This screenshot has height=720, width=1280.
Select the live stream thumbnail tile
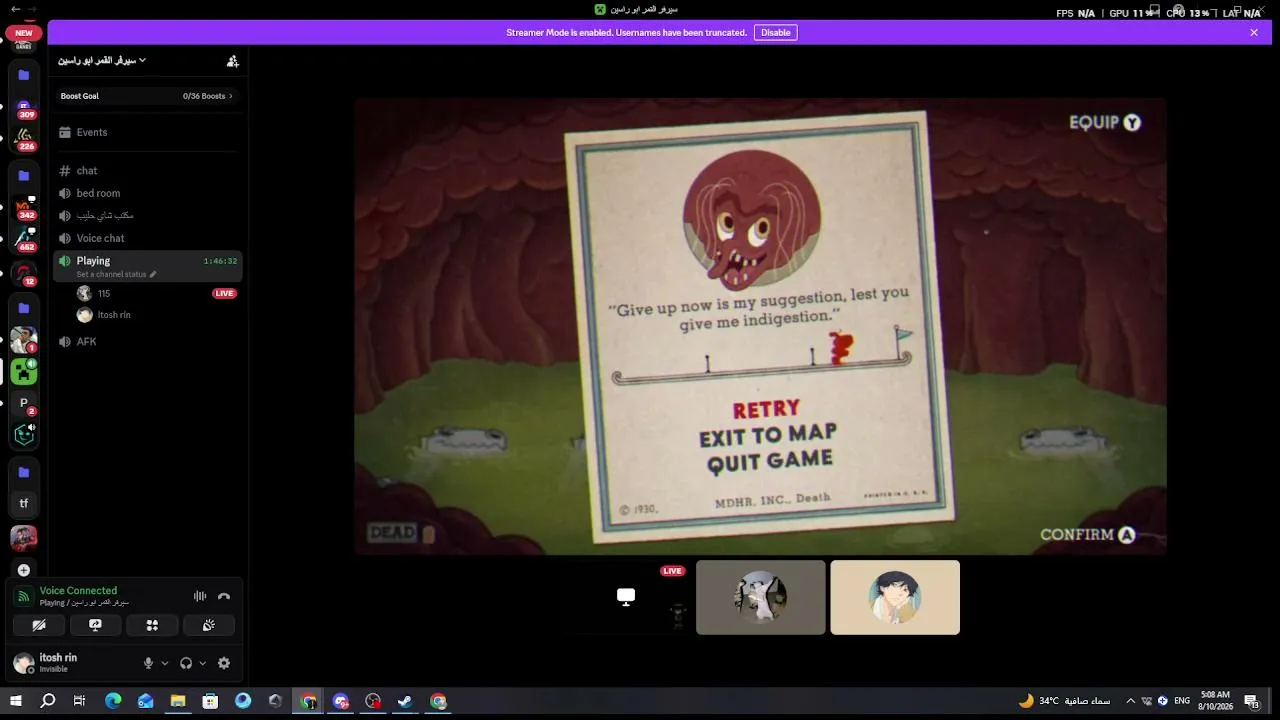626,597
